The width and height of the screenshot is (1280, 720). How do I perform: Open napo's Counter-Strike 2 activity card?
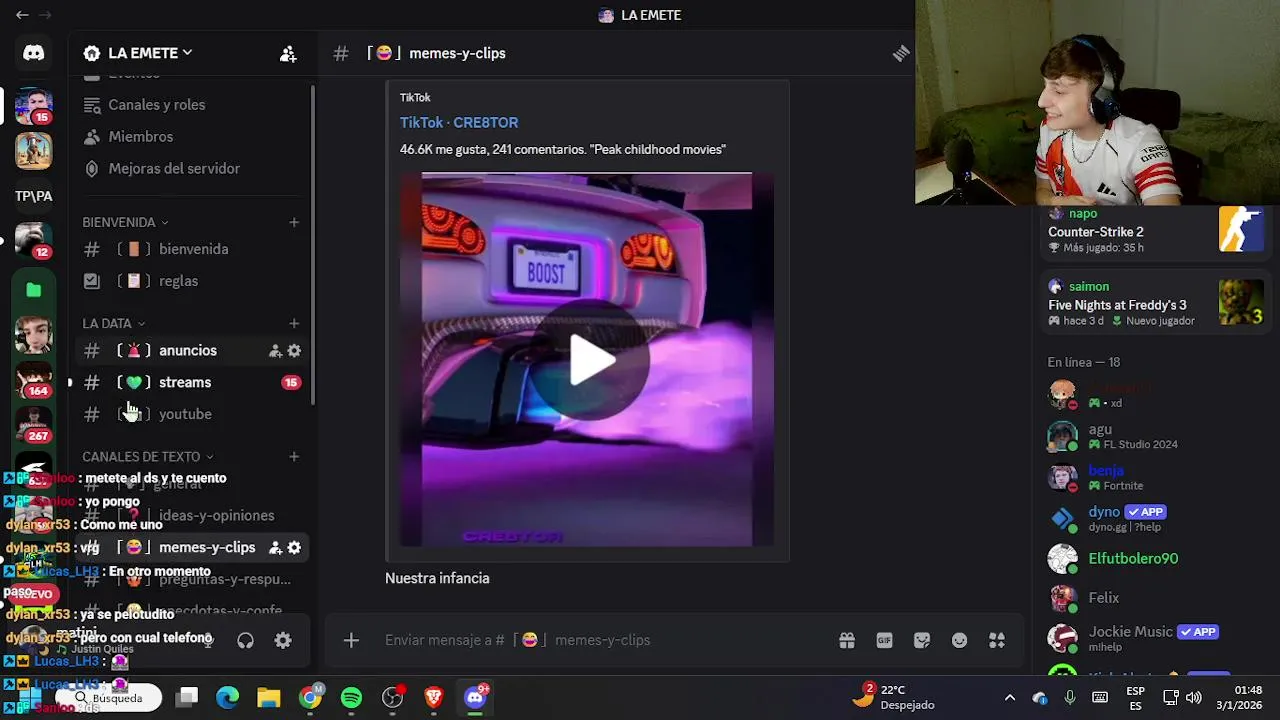(x=1156, y=231)
